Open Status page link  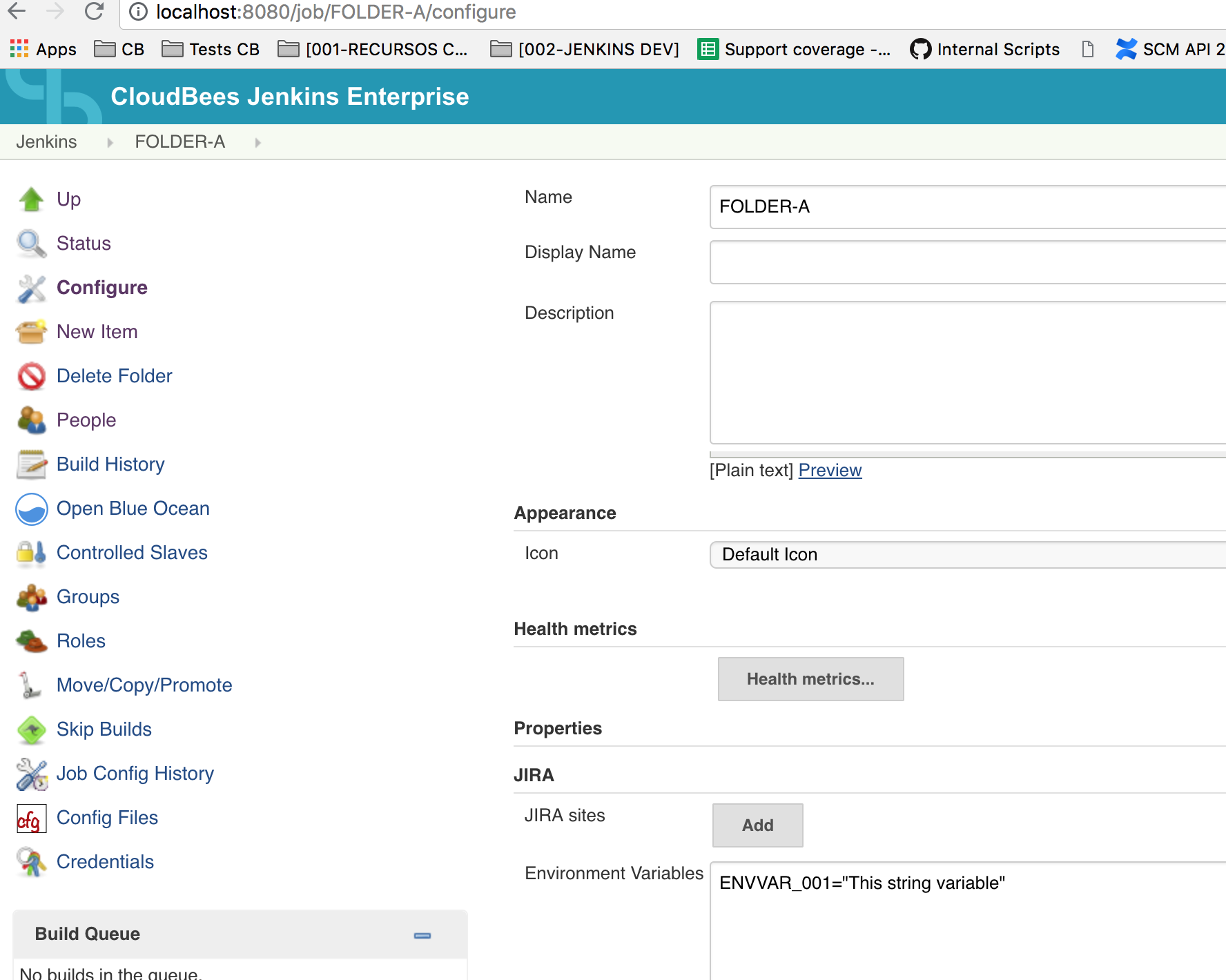point(84,244)
